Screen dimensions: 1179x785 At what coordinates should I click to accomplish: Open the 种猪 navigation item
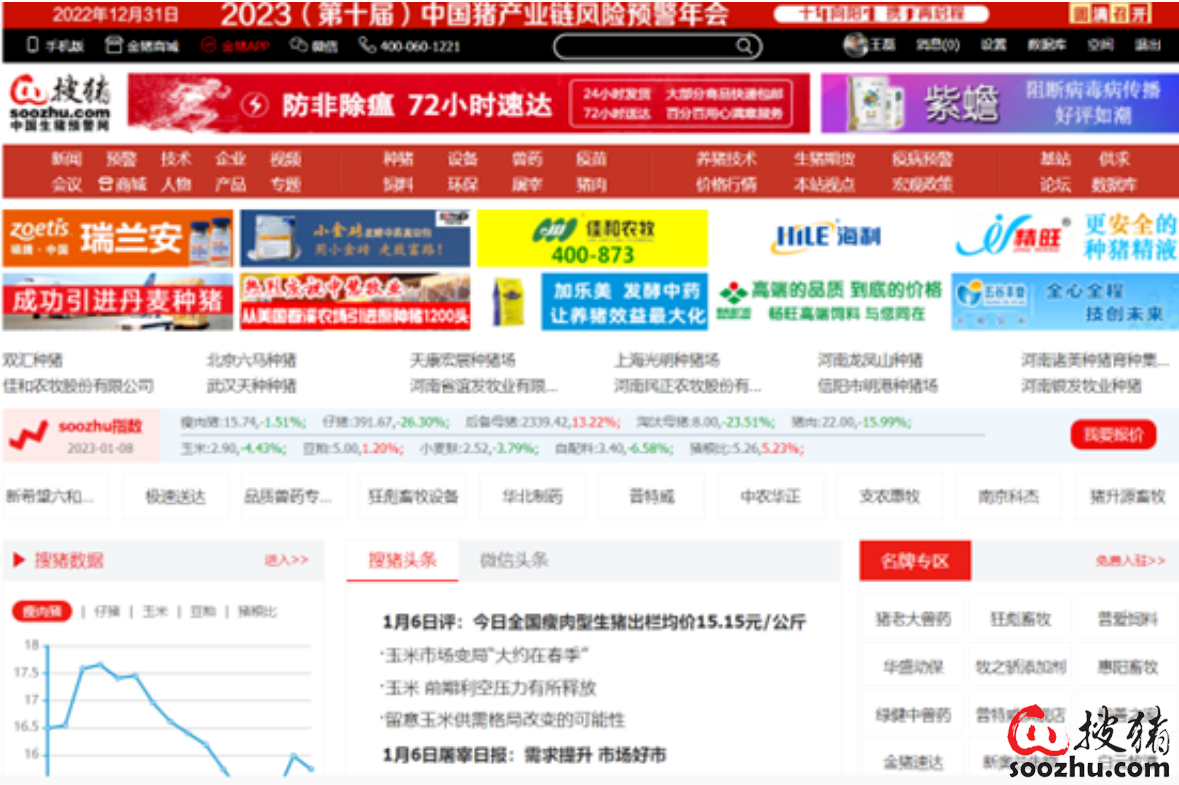[x=399, y=159]
